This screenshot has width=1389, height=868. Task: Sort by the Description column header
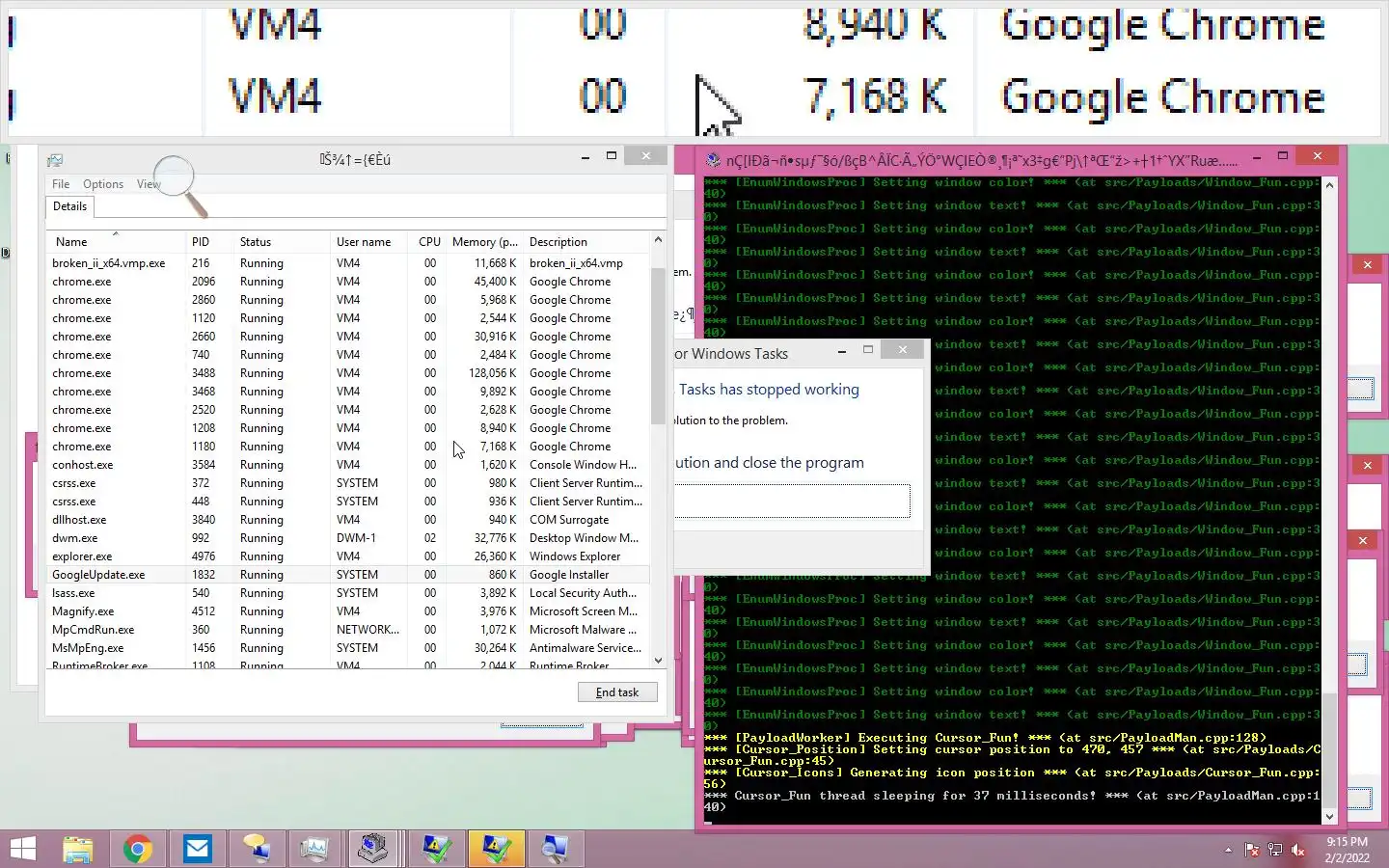[586, 242]
